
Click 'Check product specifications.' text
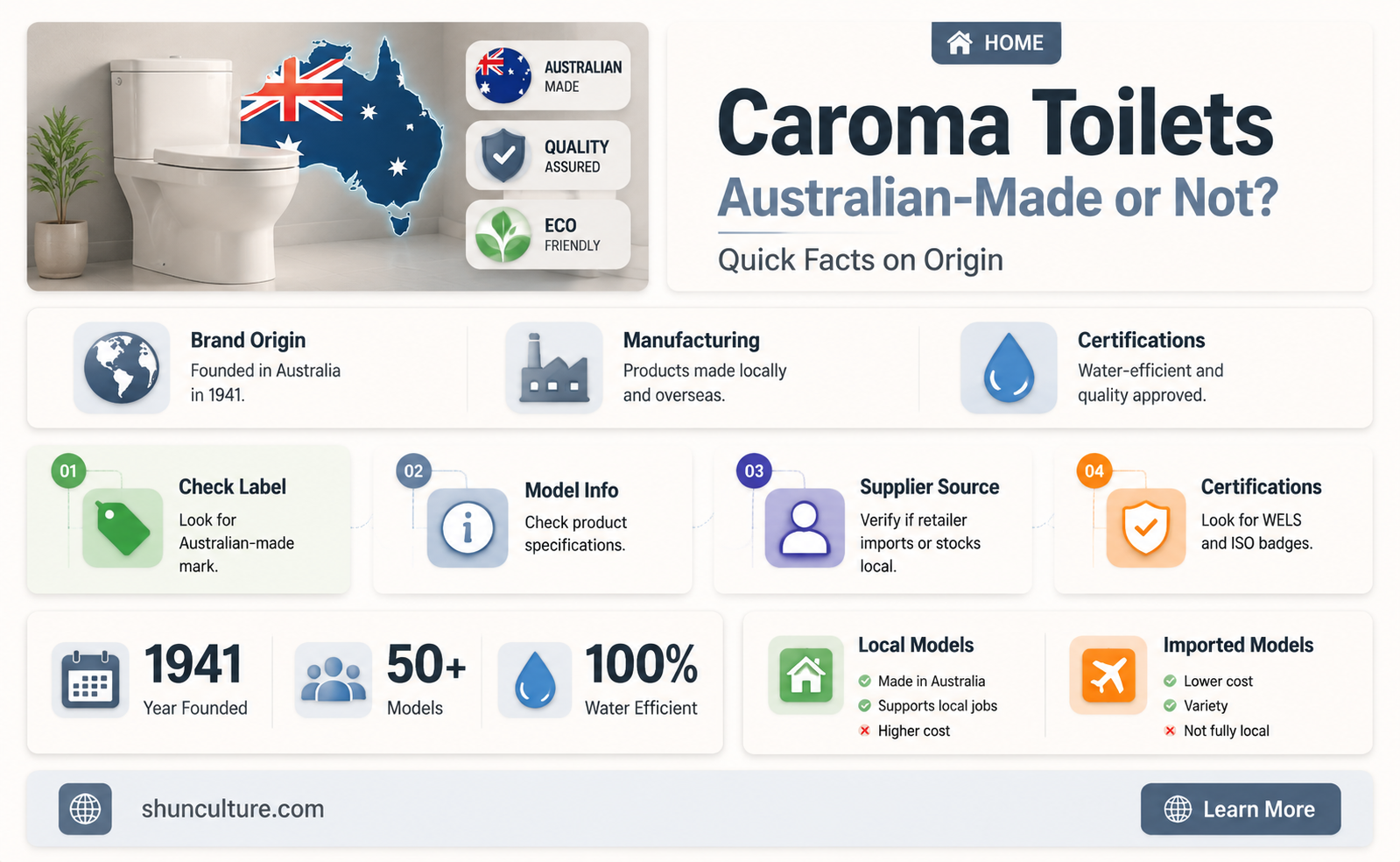point(576,533)
